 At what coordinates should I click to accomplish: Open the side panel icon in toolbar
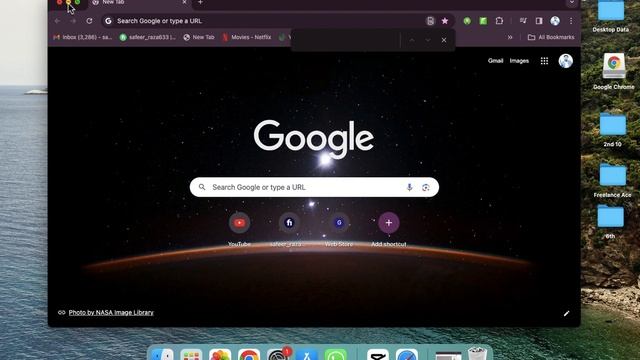(539, 21)
